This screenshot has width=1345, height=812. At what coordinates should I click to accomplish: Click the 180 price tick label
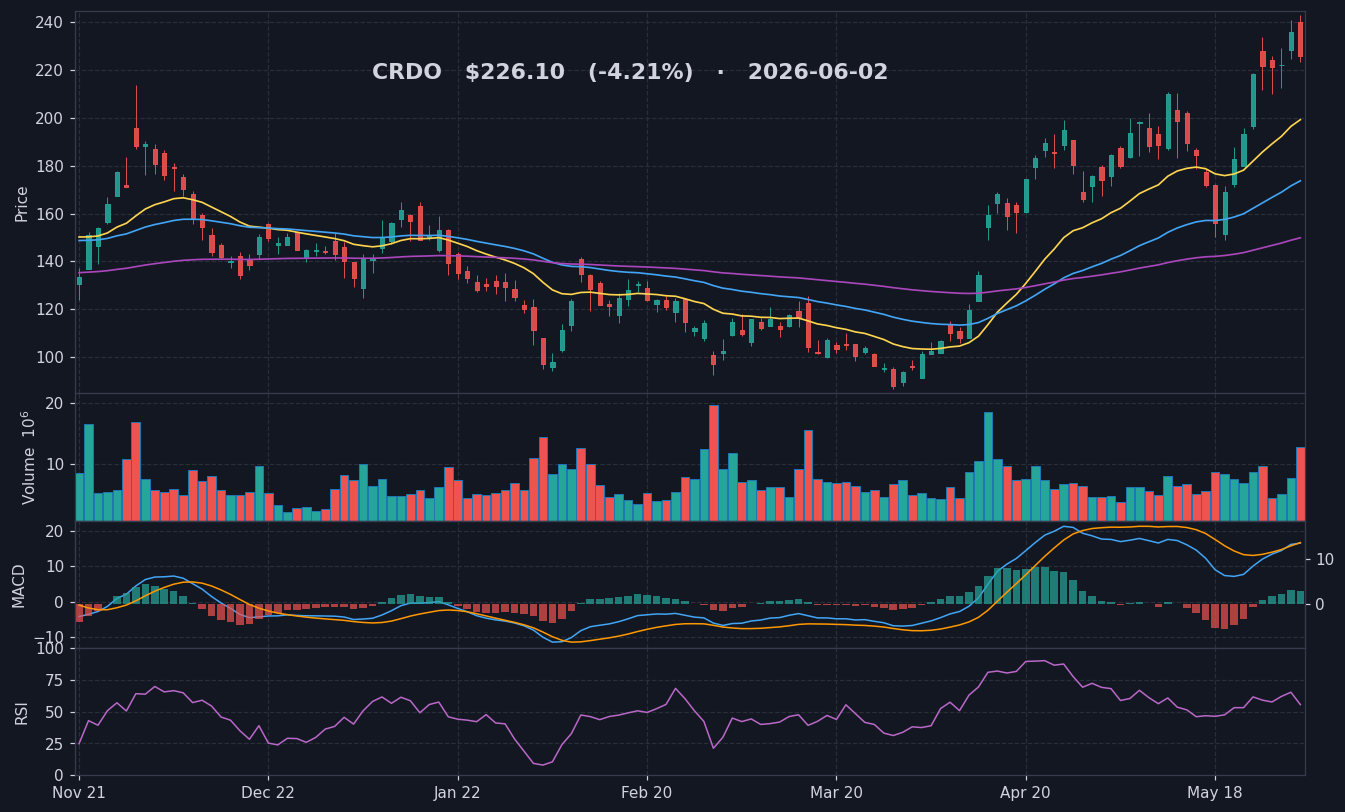[48, 166]
